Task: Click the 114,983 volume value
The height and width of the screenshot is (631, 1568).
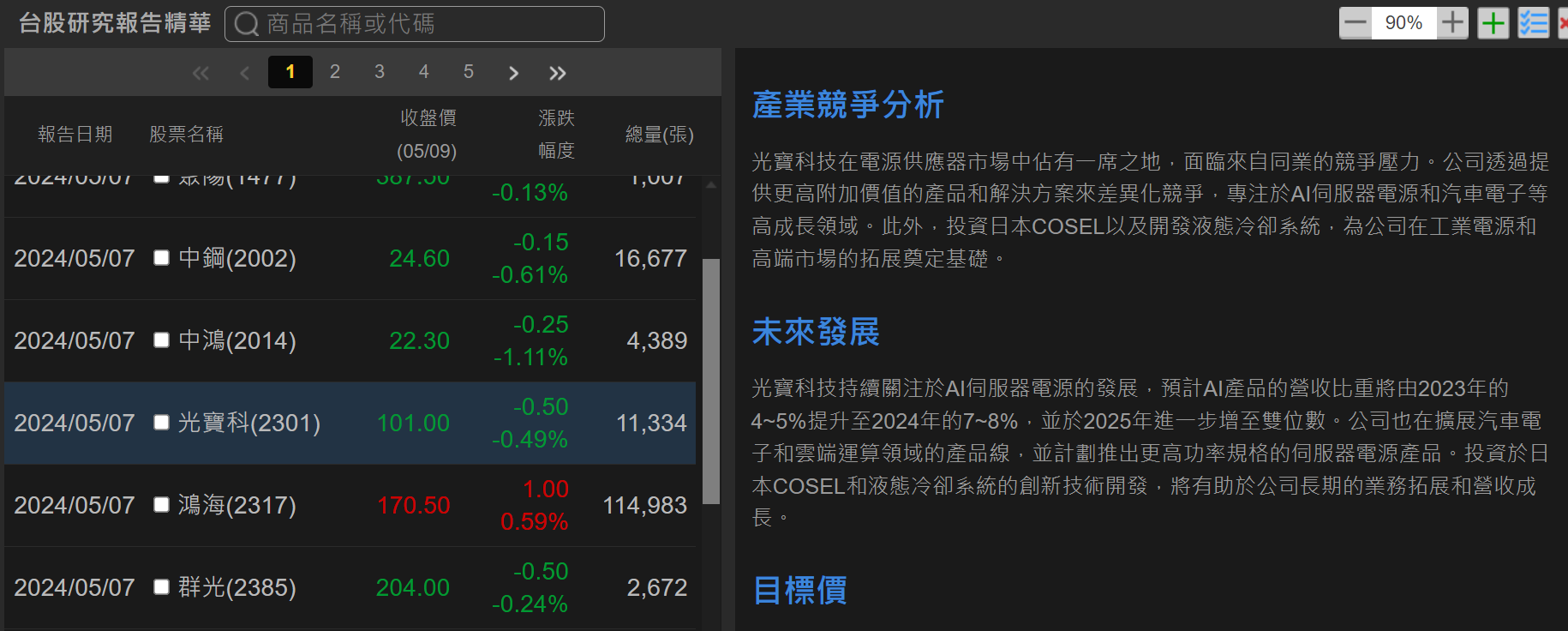Action: click(645, 505)
